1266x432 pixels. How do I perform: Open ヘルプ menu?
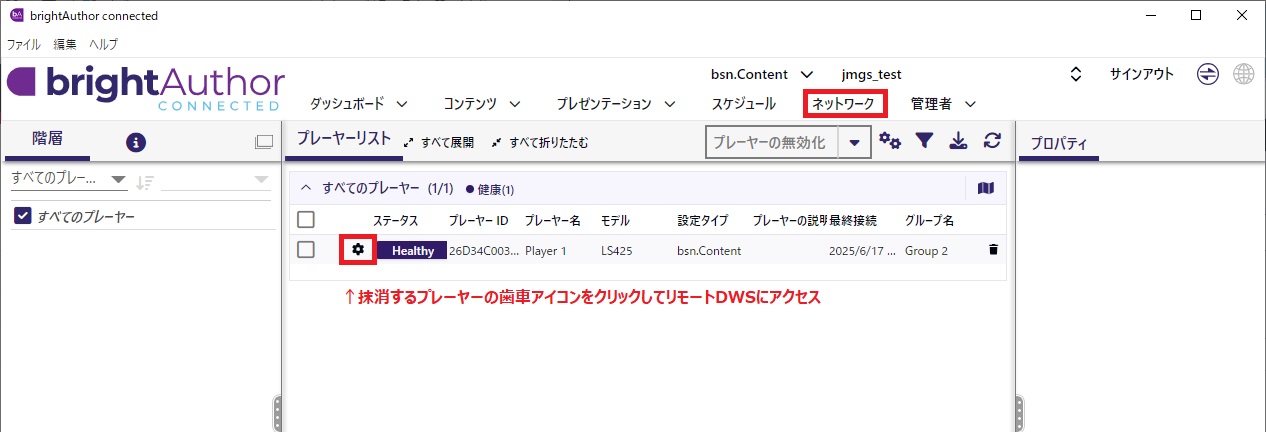103,44
